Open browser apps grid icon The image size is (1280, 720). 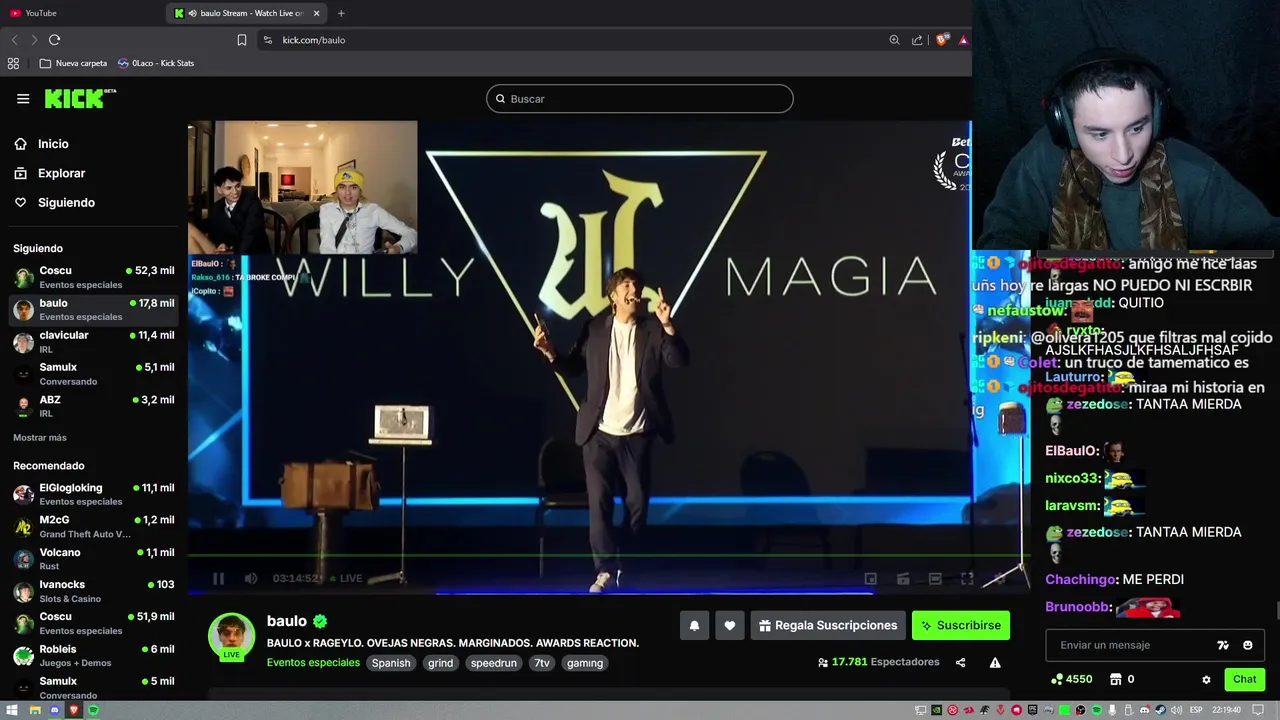click(13, 63)
